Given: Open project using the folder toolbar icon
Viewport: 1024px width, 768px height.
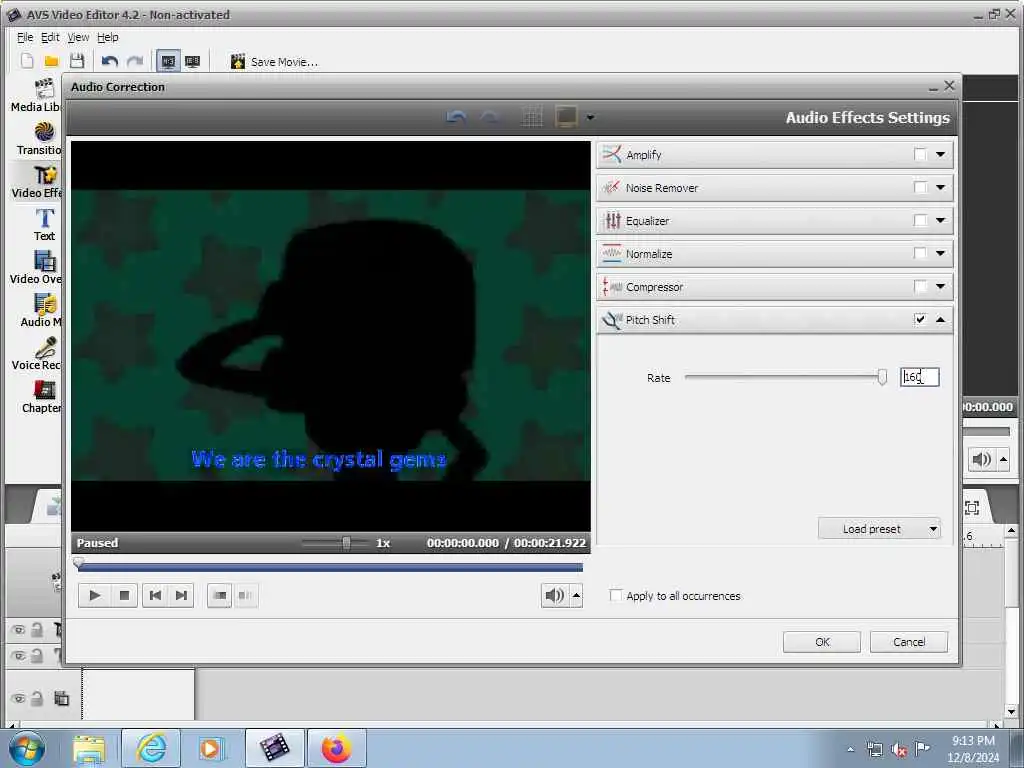Looking at the screenshot, I should coord(51,61).
